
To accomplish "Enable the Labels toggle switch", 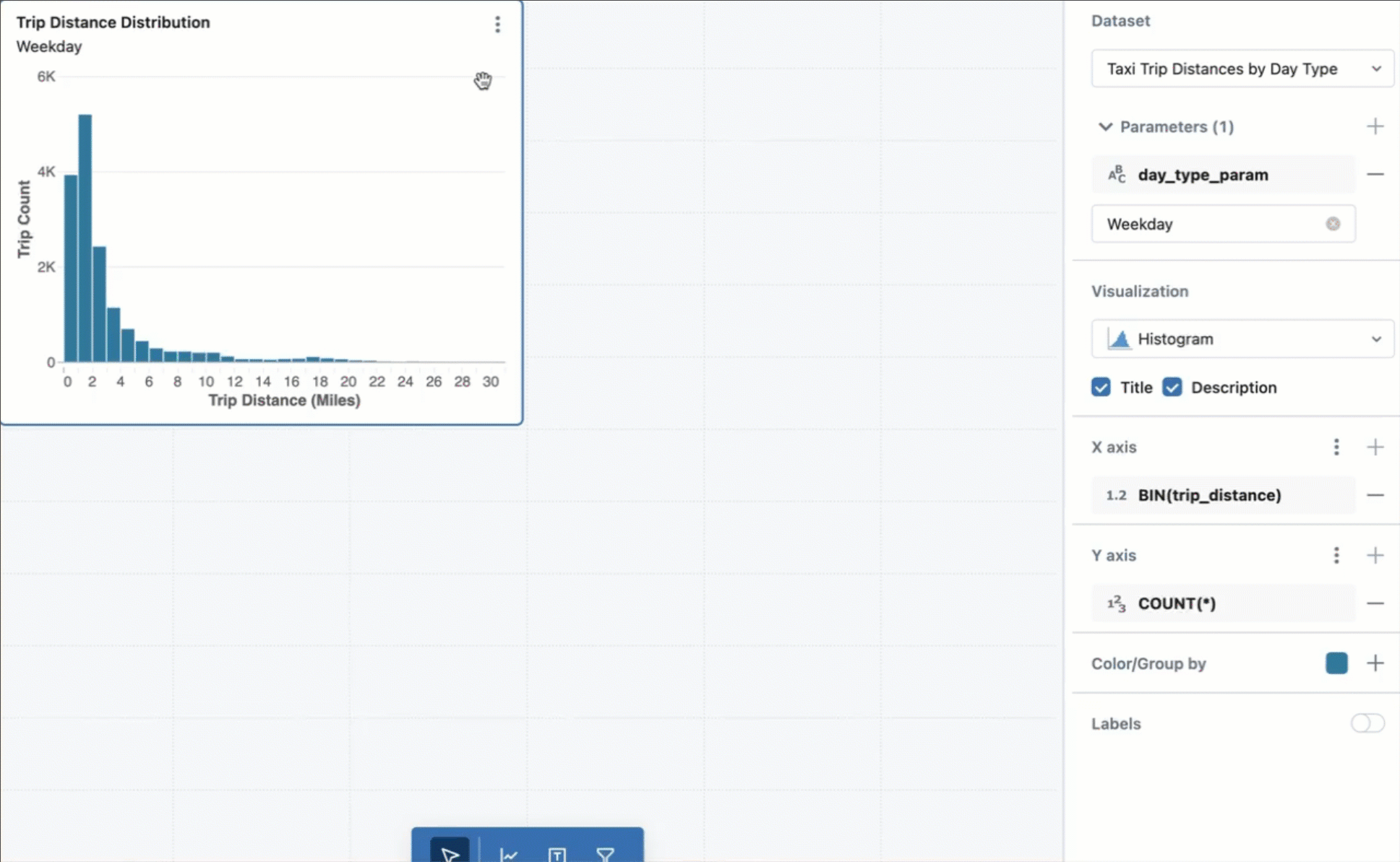I will pos(1365,723).
